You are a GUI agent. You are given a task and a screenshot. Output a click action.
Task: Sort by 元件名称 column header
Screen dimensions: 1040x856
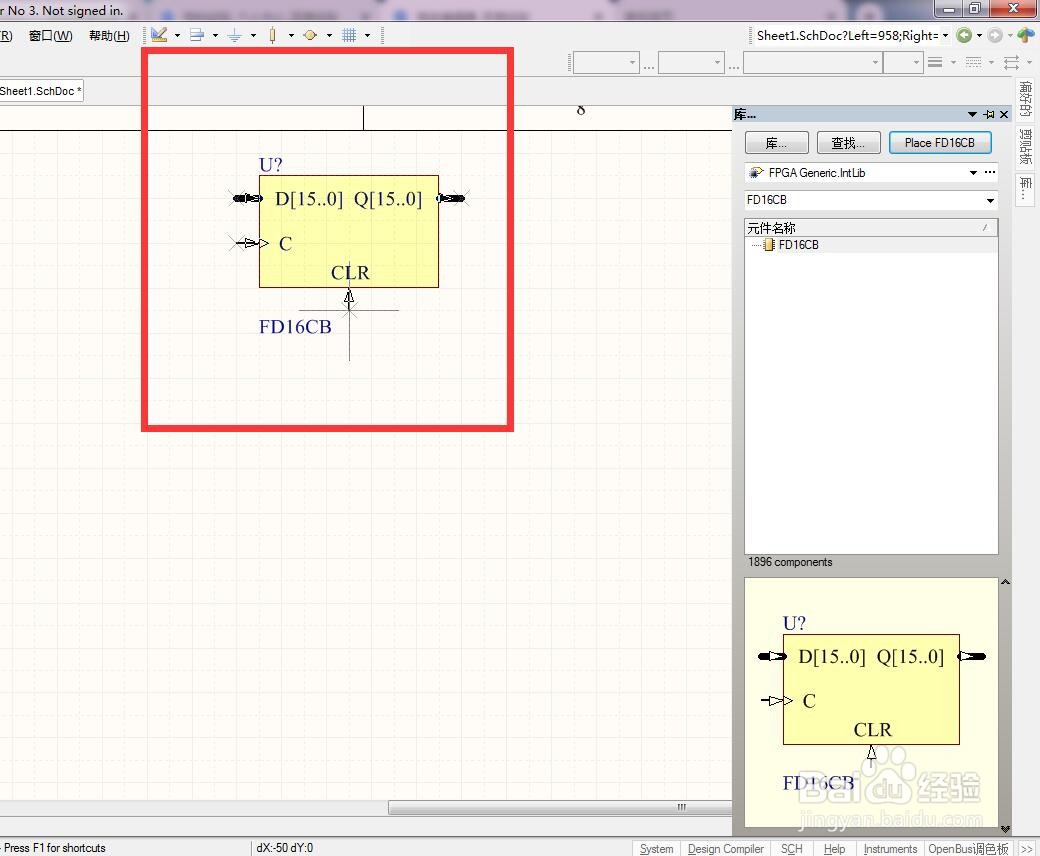[x=871, y=228]
